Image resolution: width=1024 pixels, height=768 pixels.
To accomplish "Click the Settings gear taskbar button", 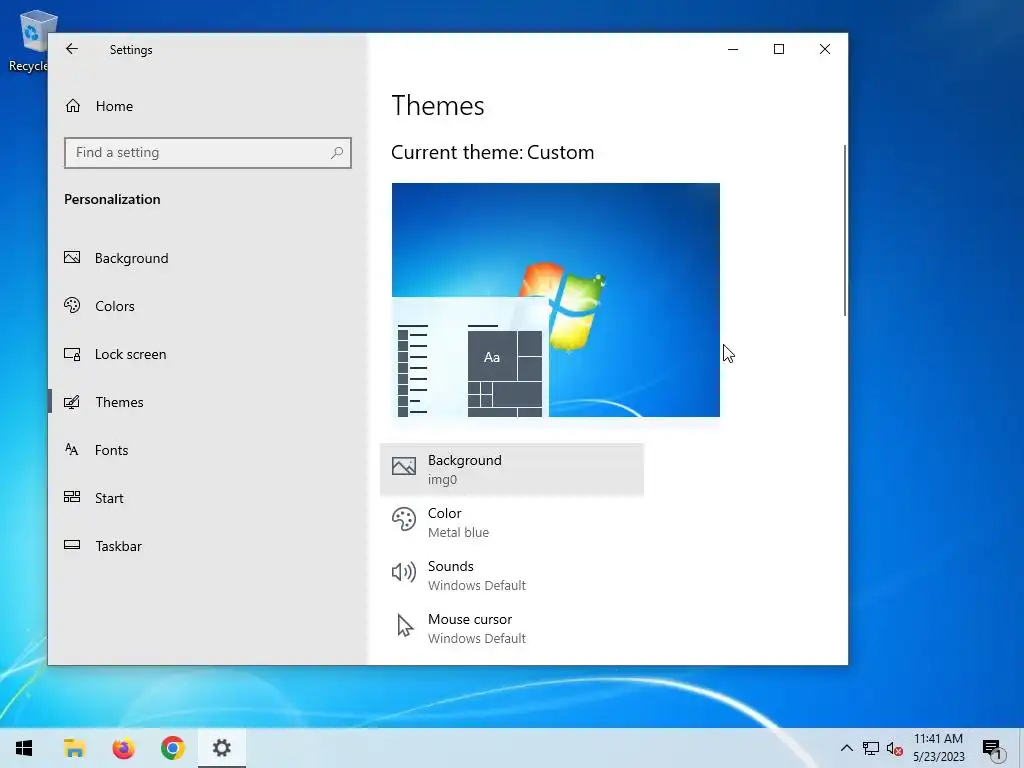I will coord(221,748).
